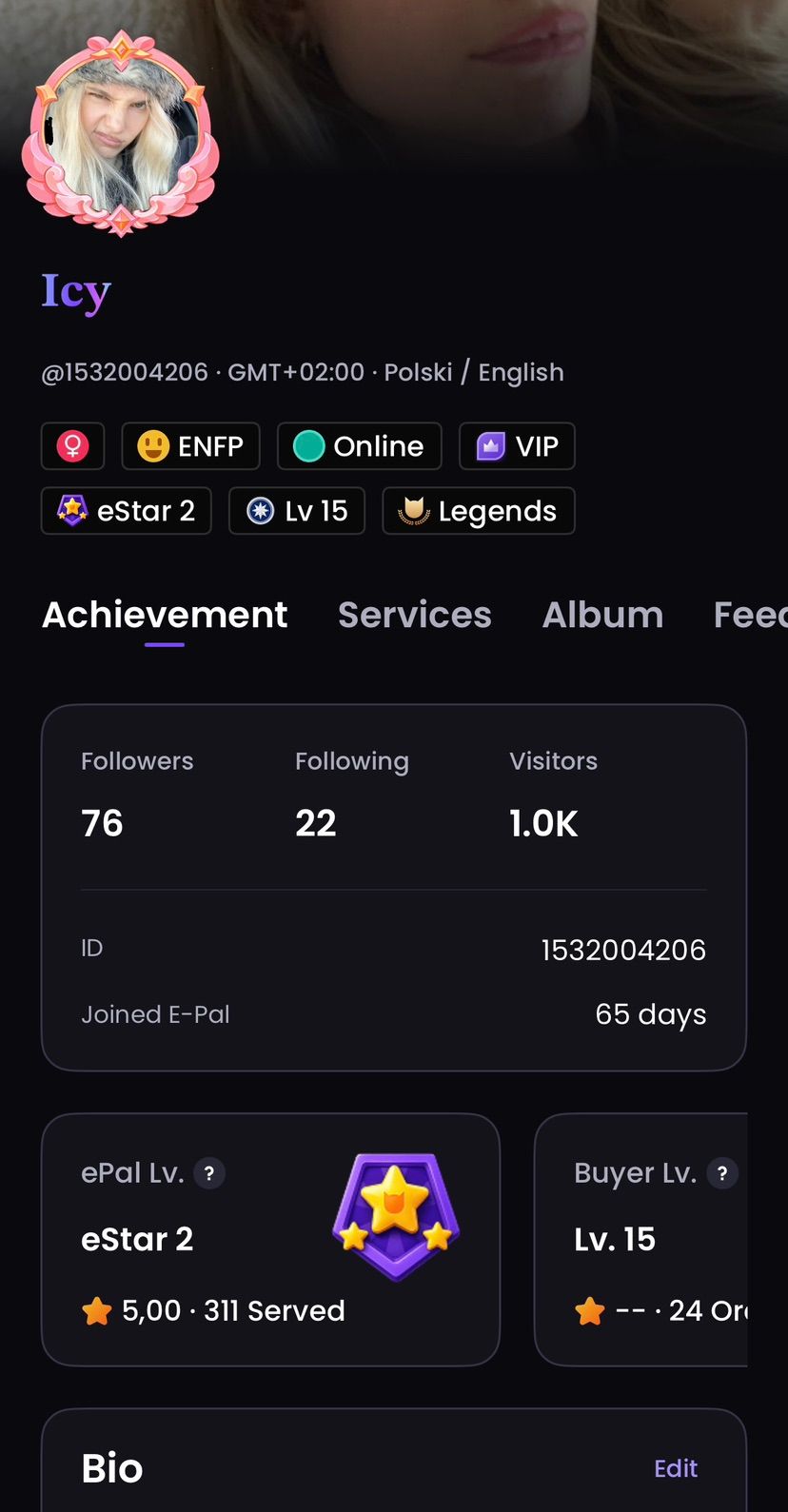Tap the green Online status badge
788x1512 pixels.
tap(360, 445)
